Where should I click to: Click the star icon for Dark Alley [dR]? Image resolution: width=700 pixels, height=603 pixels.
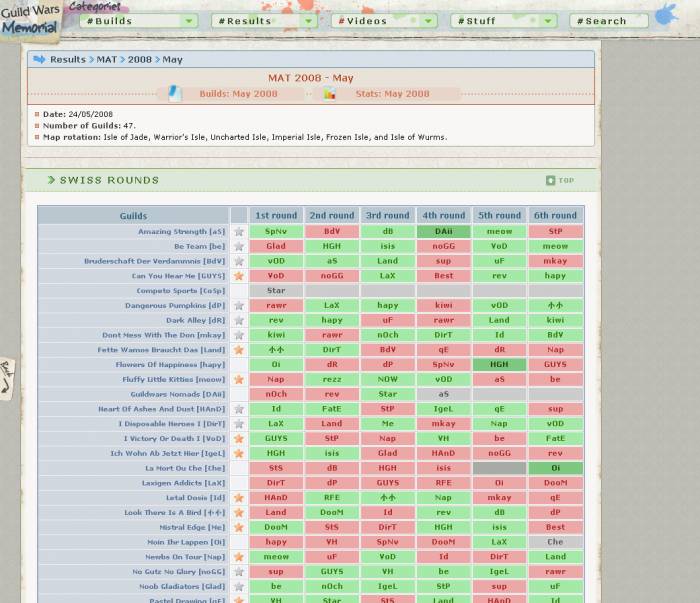[x=239, y=320]
